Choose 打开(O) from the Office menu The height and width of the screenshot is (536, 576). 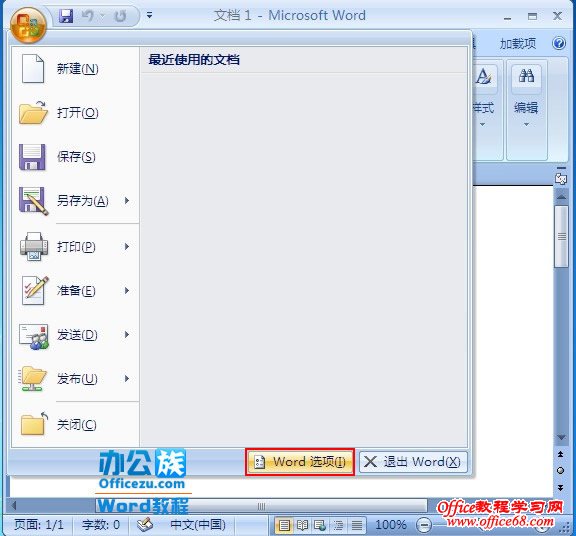pyautogui.click(x=75, y=112)
